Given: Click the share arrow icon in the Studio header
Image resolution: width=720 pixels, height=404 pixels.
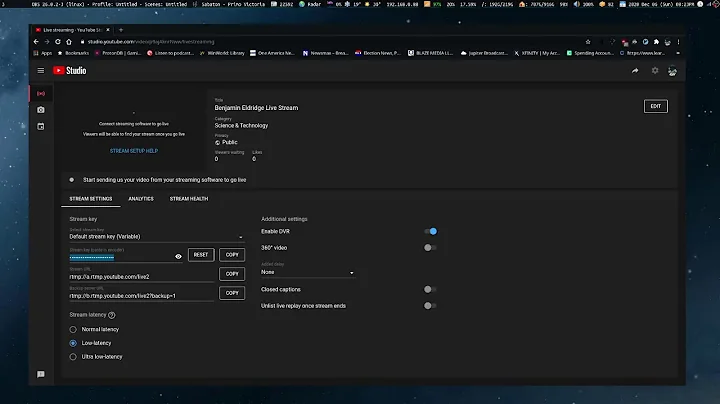Looking at the screenshot, I should click(635, 71).
